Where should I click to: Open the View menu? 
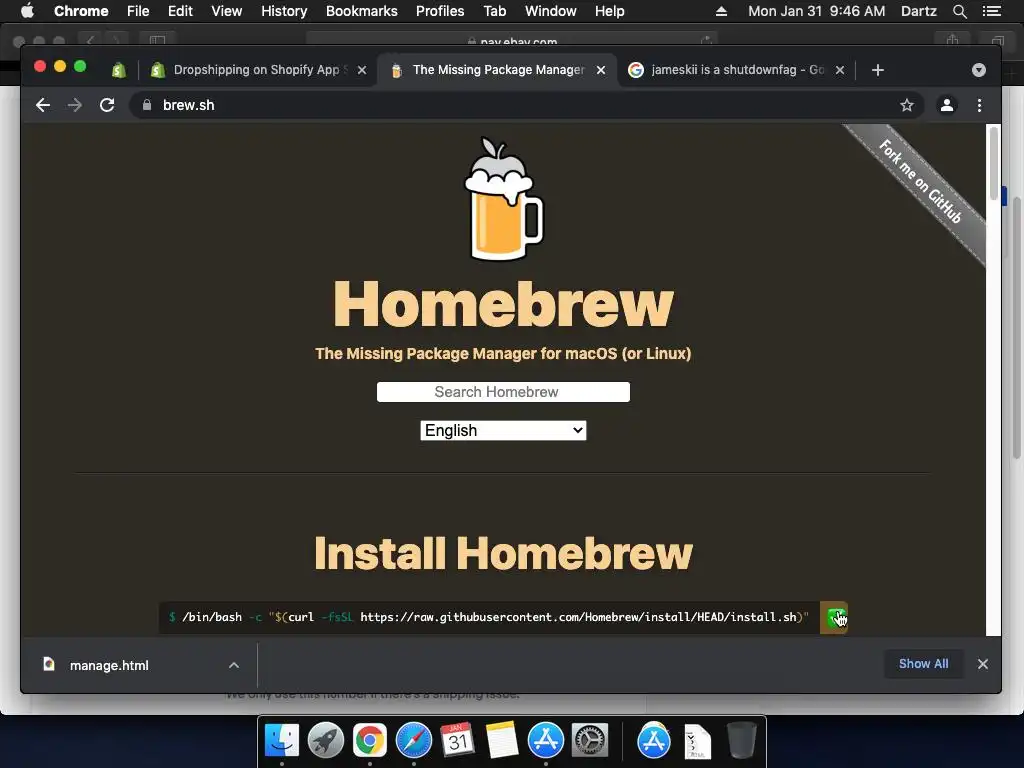tap(227, 11)
